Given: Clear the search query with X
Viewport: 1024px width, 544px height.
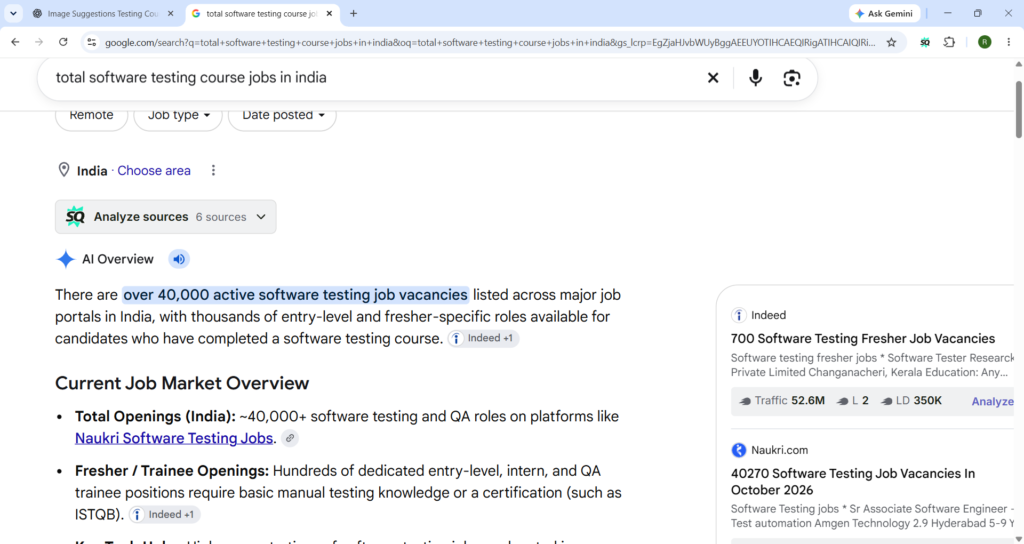Looking at the screenshot, I should [x=713, y=78].
